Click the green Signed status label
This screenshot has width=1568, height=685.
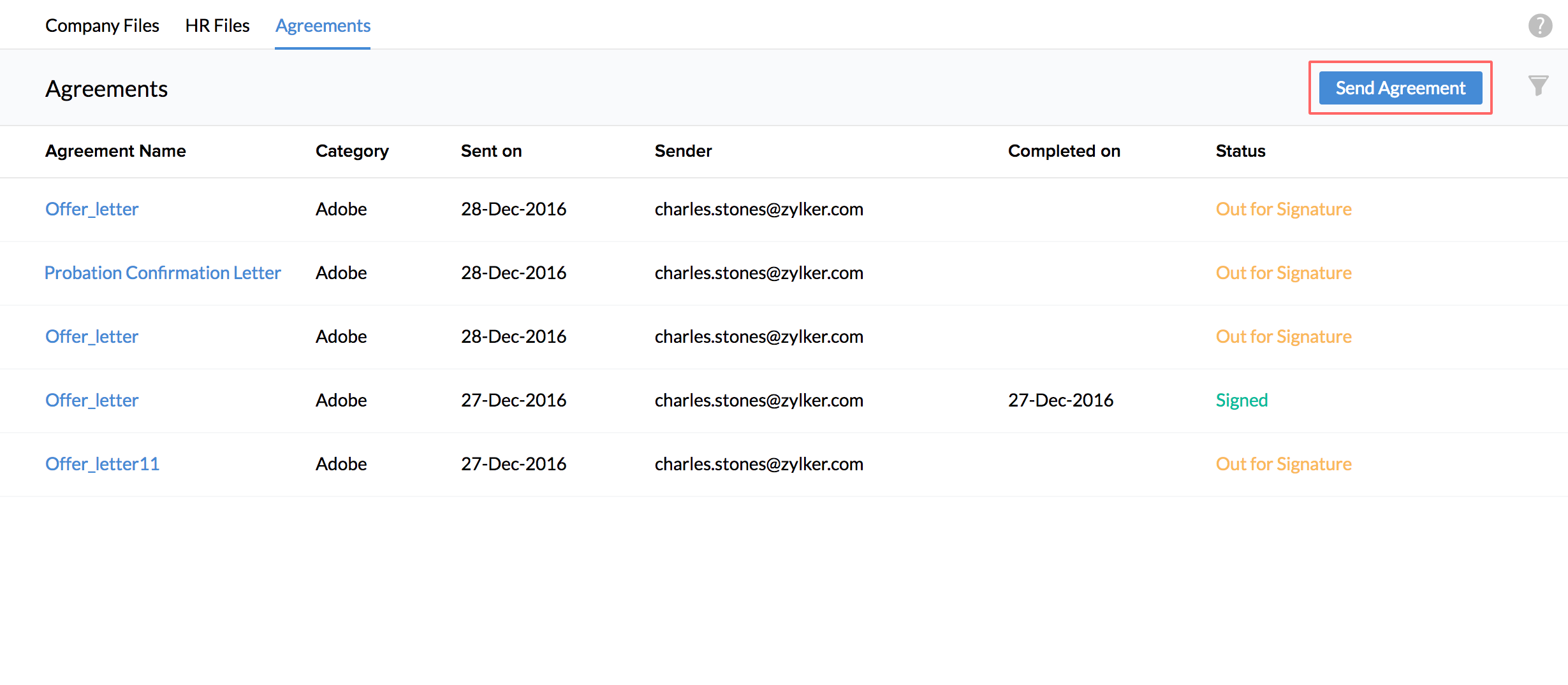(x=1242, y=400)
